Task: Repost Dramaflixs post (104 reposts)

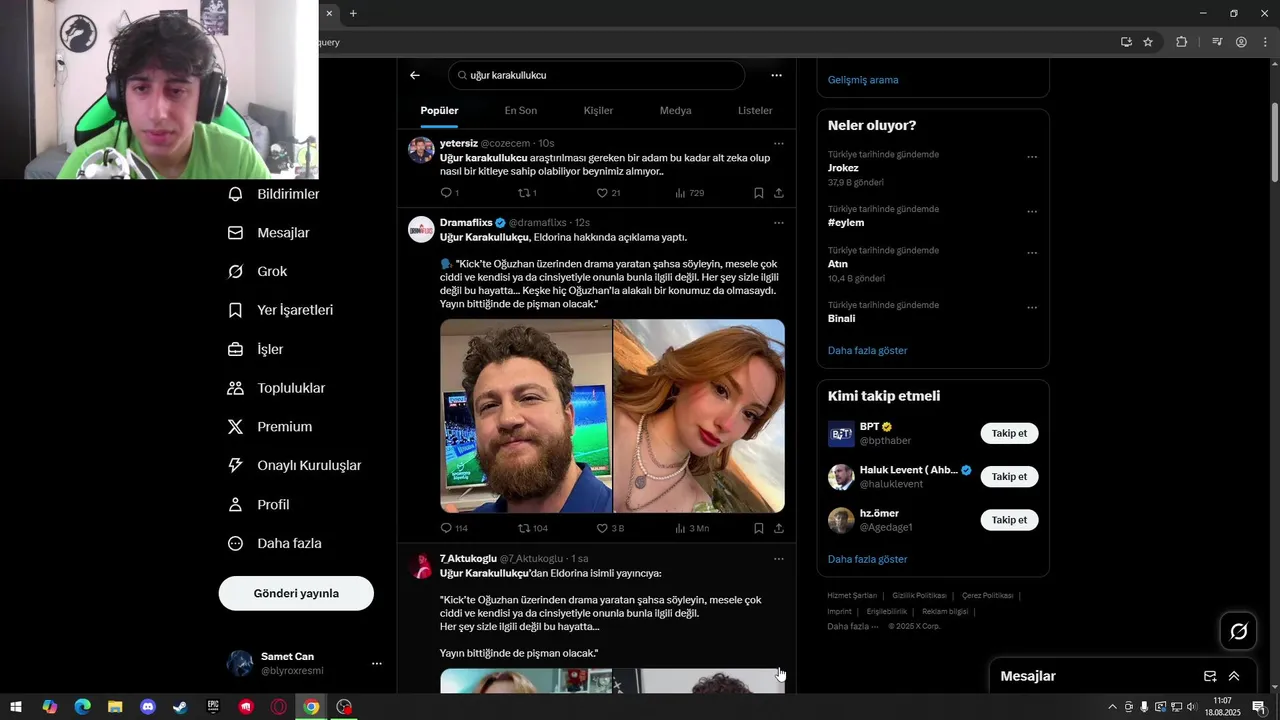Action: point(533,528)
